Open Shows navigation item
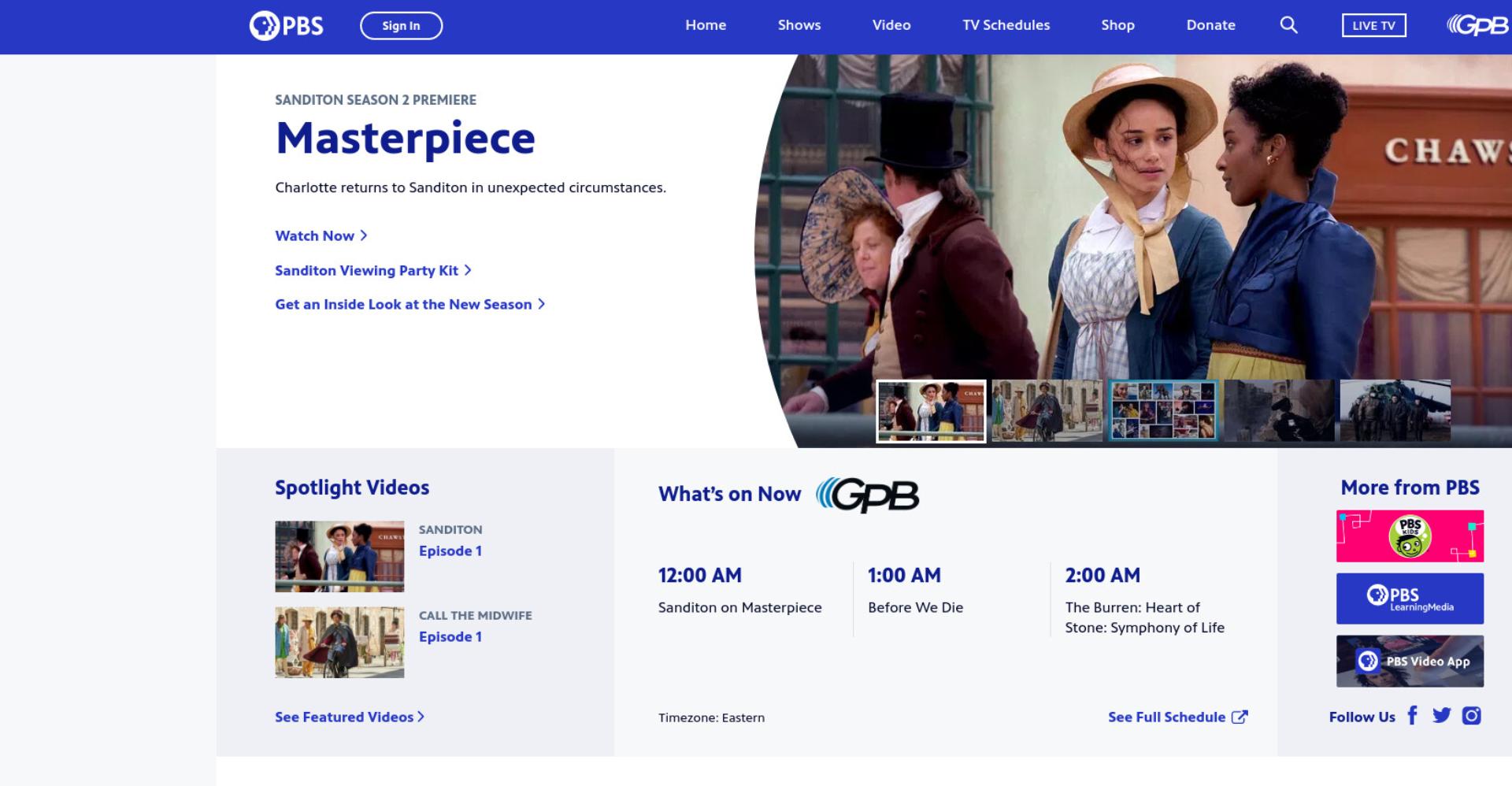The height and width of the screenshot is (786, 1512). click(799, 25)
